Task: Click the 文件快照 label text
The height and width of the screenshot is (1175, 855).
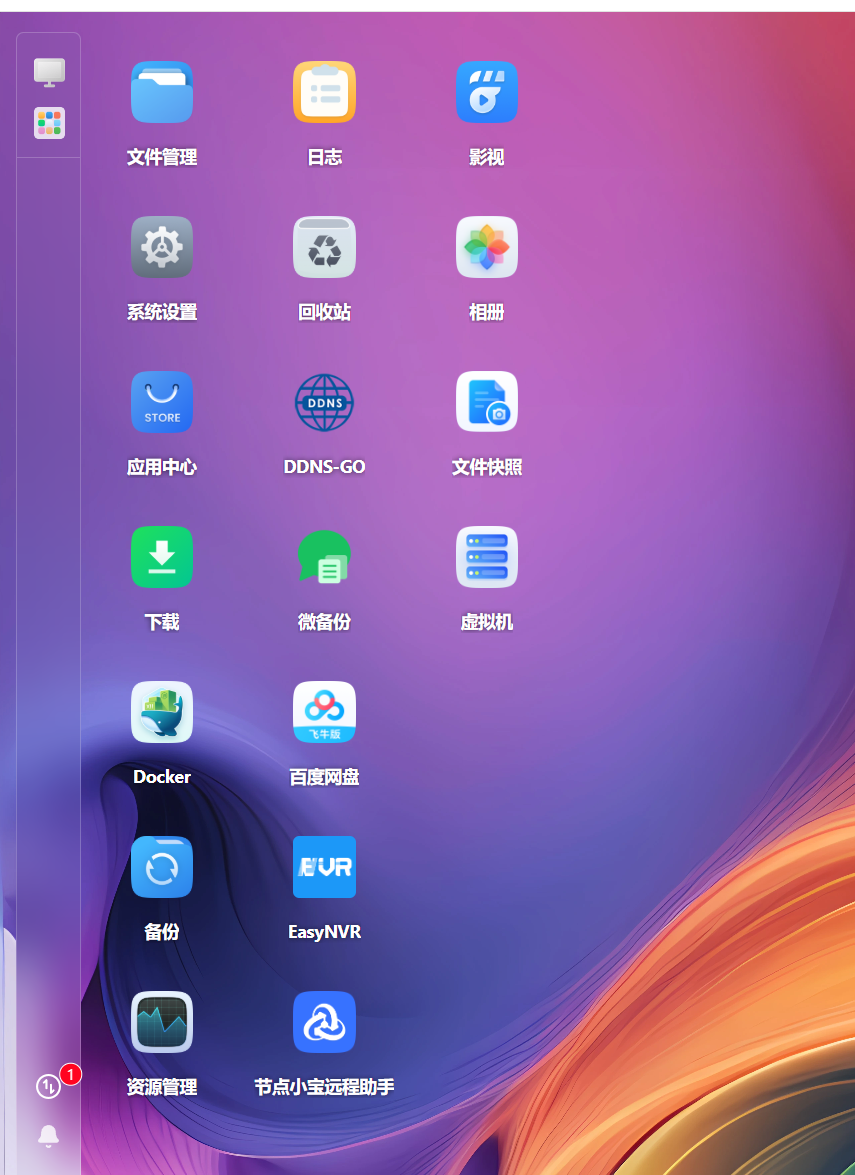Action: click(x=487, y=468)
